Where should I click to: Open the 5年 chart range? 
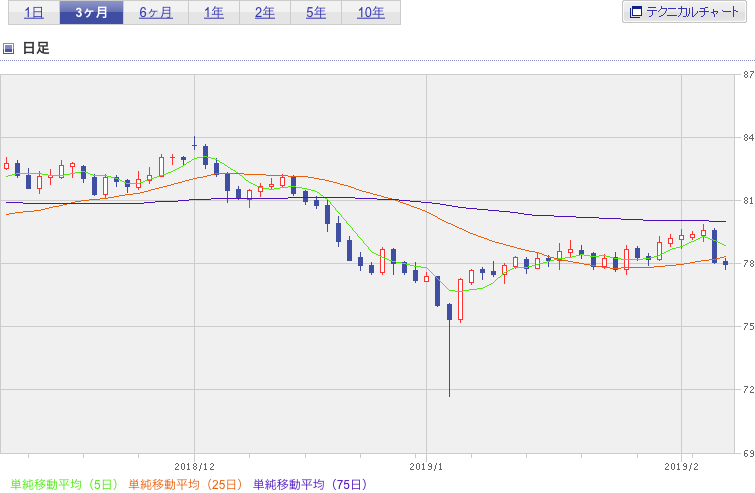click(316, 13)
